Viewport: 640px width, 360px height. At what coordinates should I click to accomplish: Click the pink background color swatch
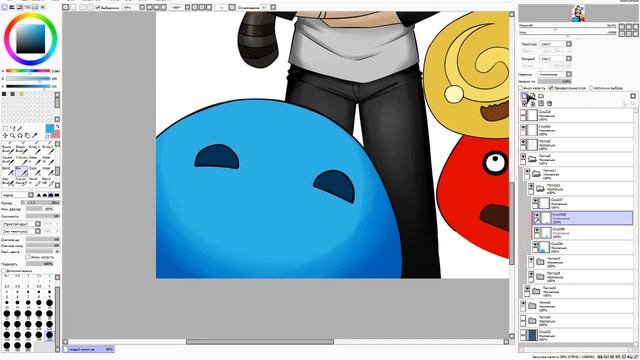point(56,134)
